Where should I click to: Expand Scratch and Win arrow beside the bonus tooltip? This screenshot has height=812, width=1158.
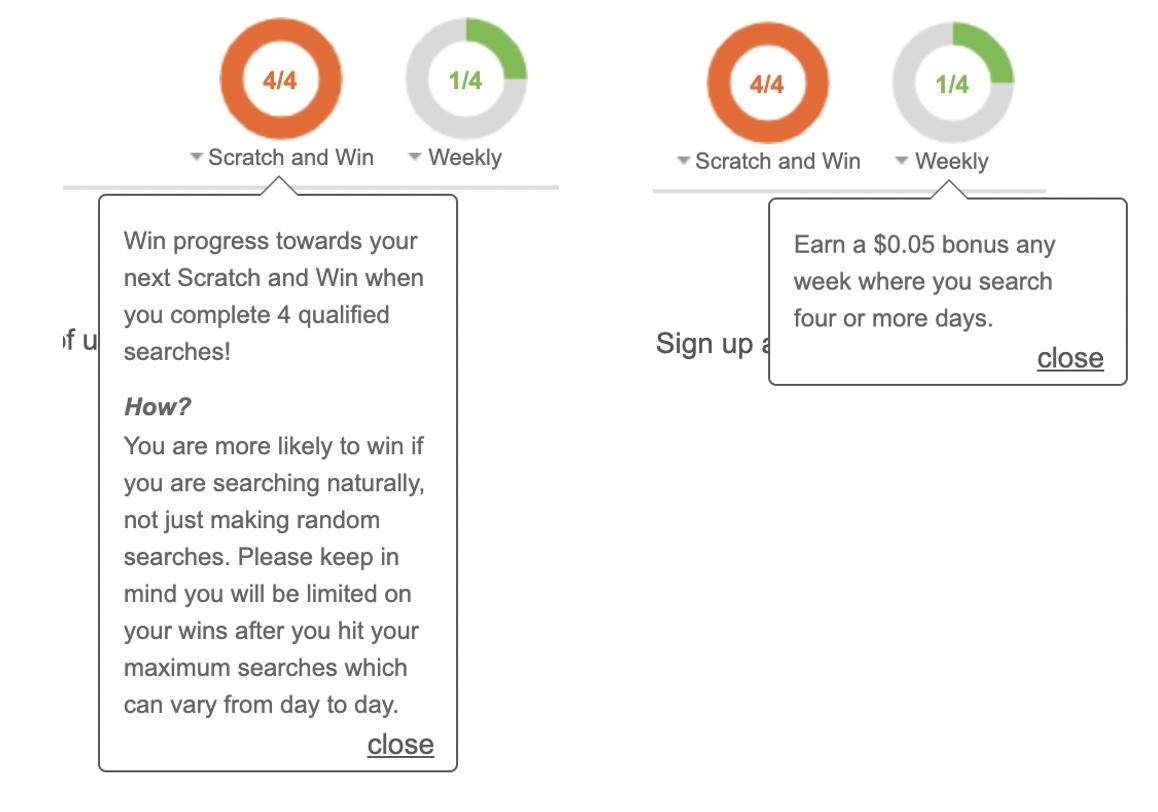point(683,162)
